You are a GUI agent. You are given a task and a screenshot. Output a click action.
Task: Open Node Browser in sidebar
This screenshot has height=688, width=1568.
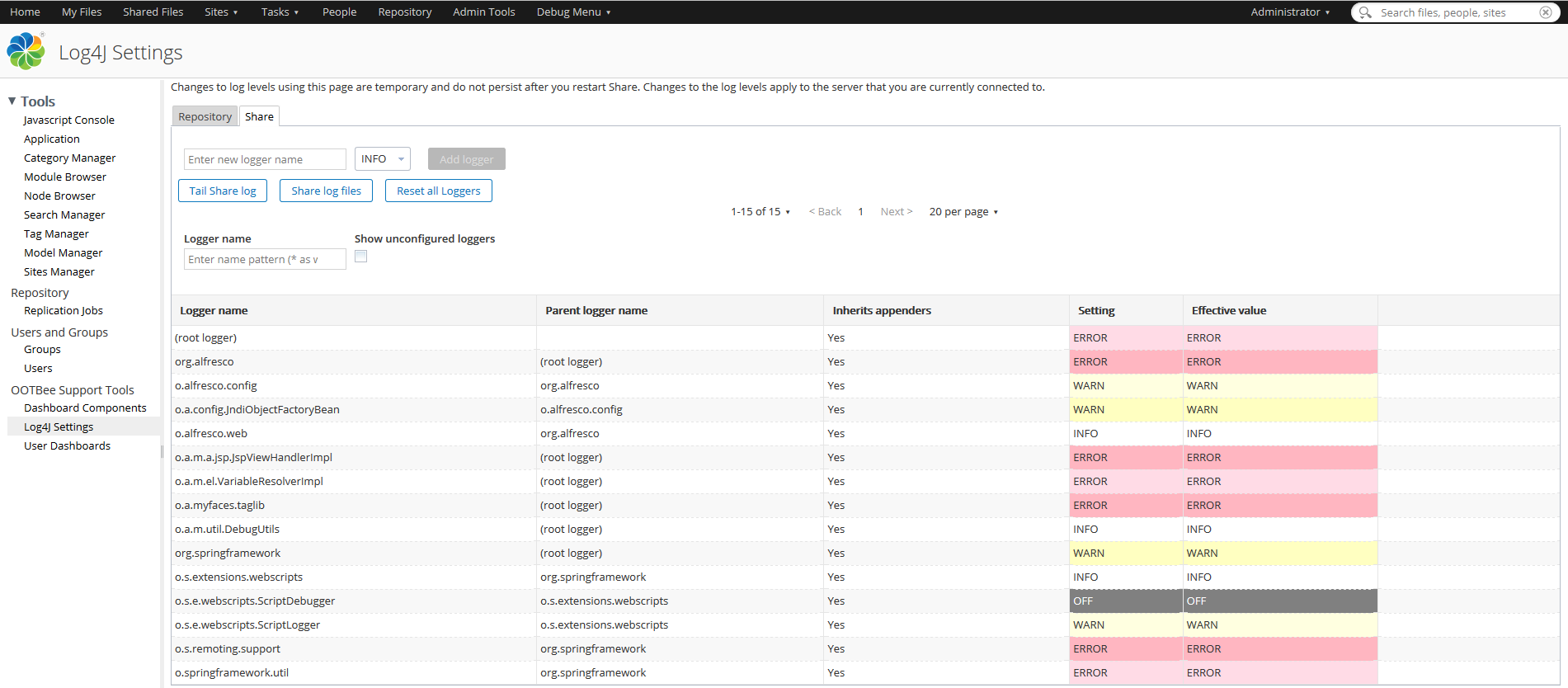(x=59, y=196)
